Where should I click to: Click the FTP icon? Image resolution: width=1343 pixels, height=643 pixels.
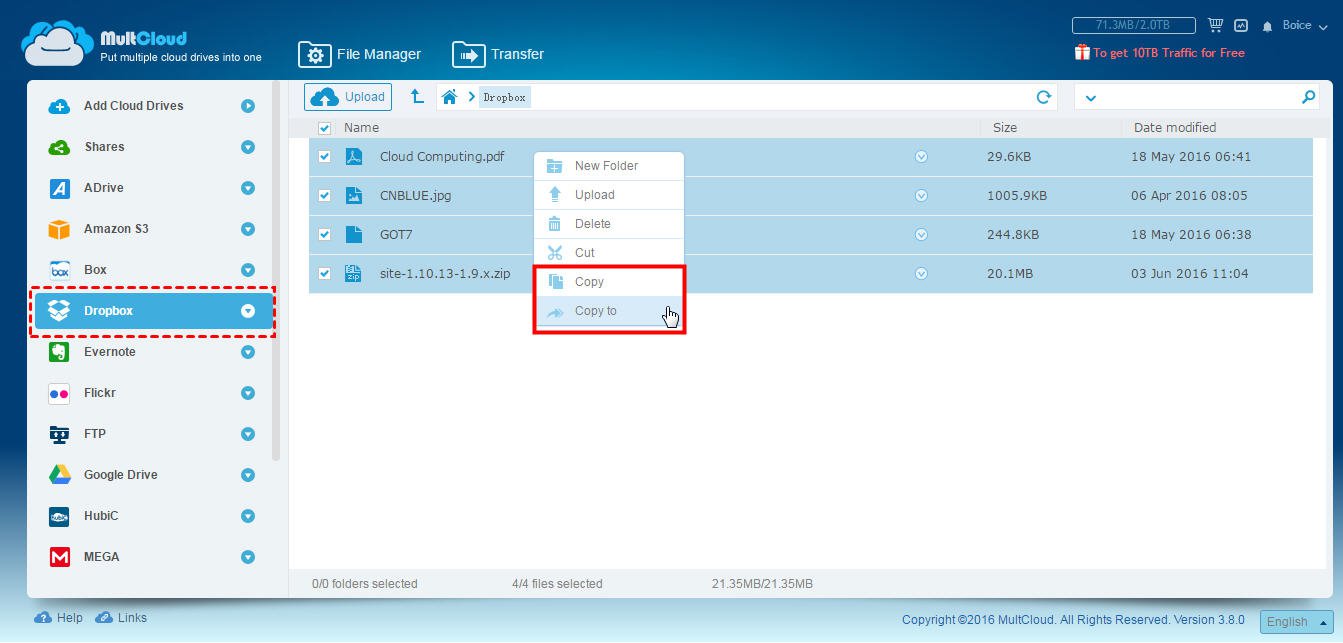(x=59, y=434)
